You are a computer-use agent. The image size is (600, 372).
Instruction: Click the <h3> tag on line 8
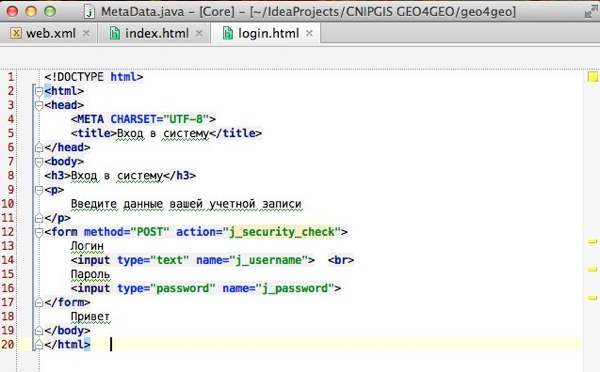click(x=57, y=175)
